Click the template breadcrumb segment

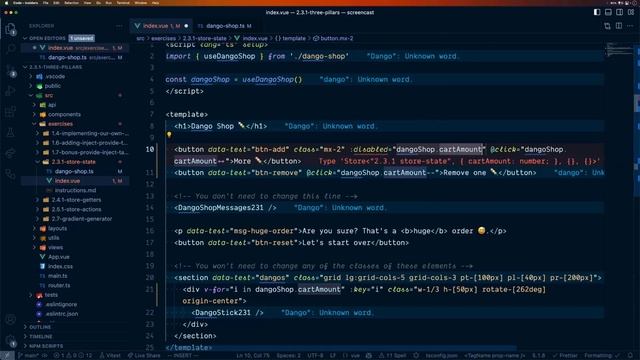(290, 38)
